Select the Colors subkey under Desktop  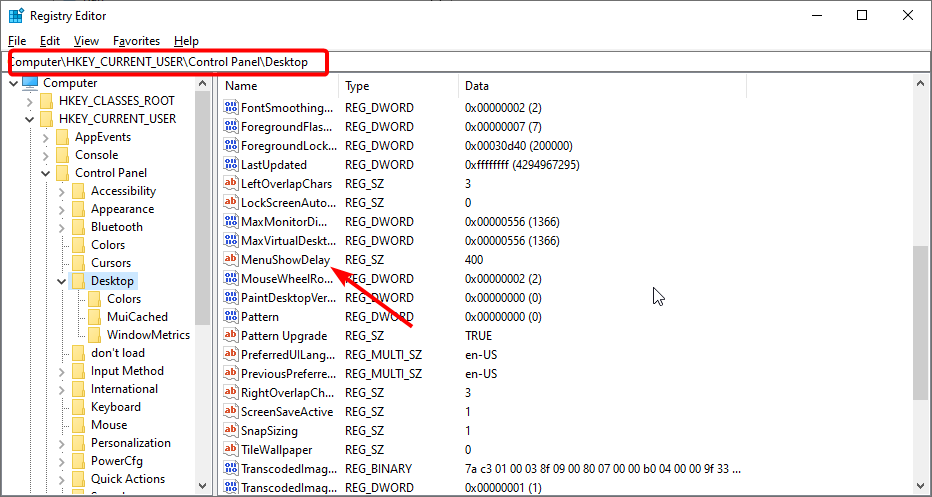click(x=124, y=299)
